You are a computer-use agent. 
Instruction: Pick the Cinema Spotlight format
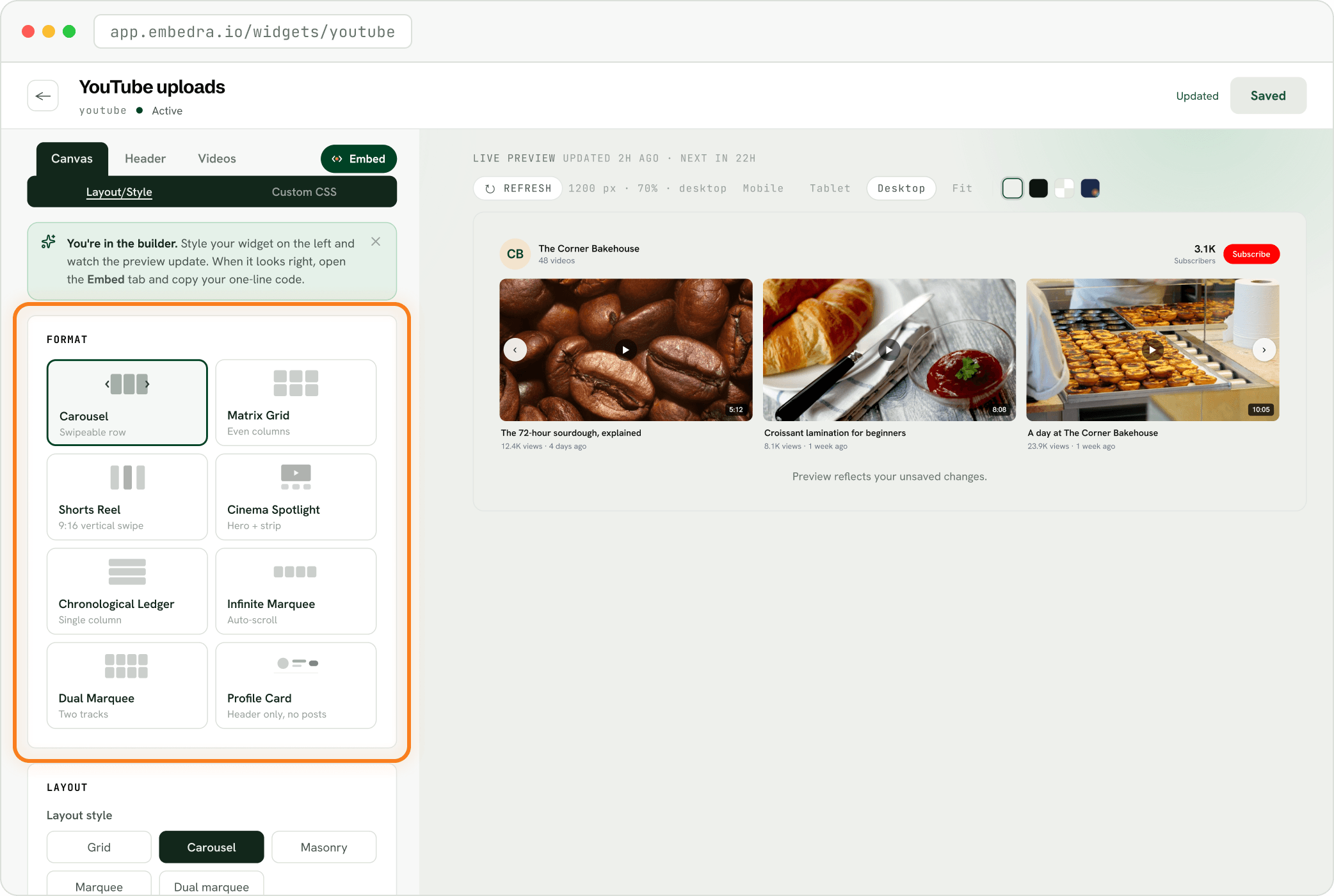click(296, 497)
